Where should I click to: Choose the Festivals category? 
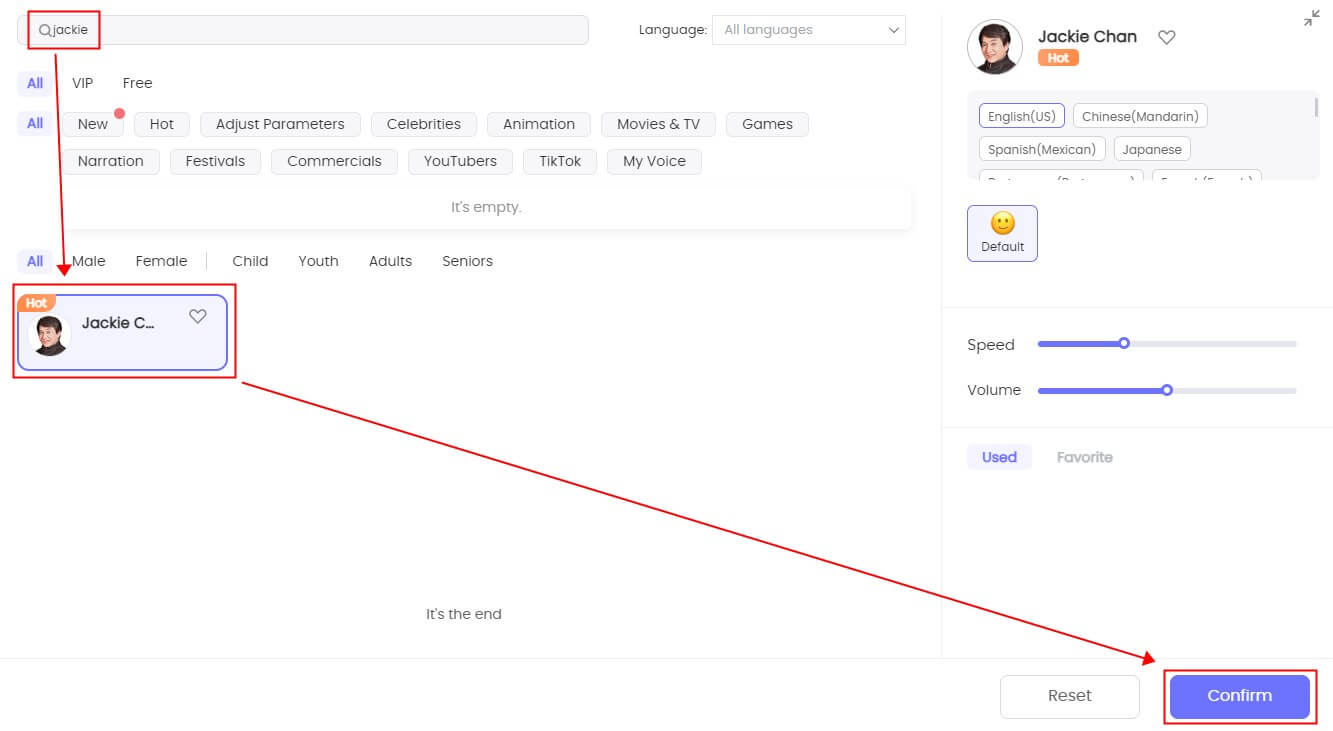(215, 161)
